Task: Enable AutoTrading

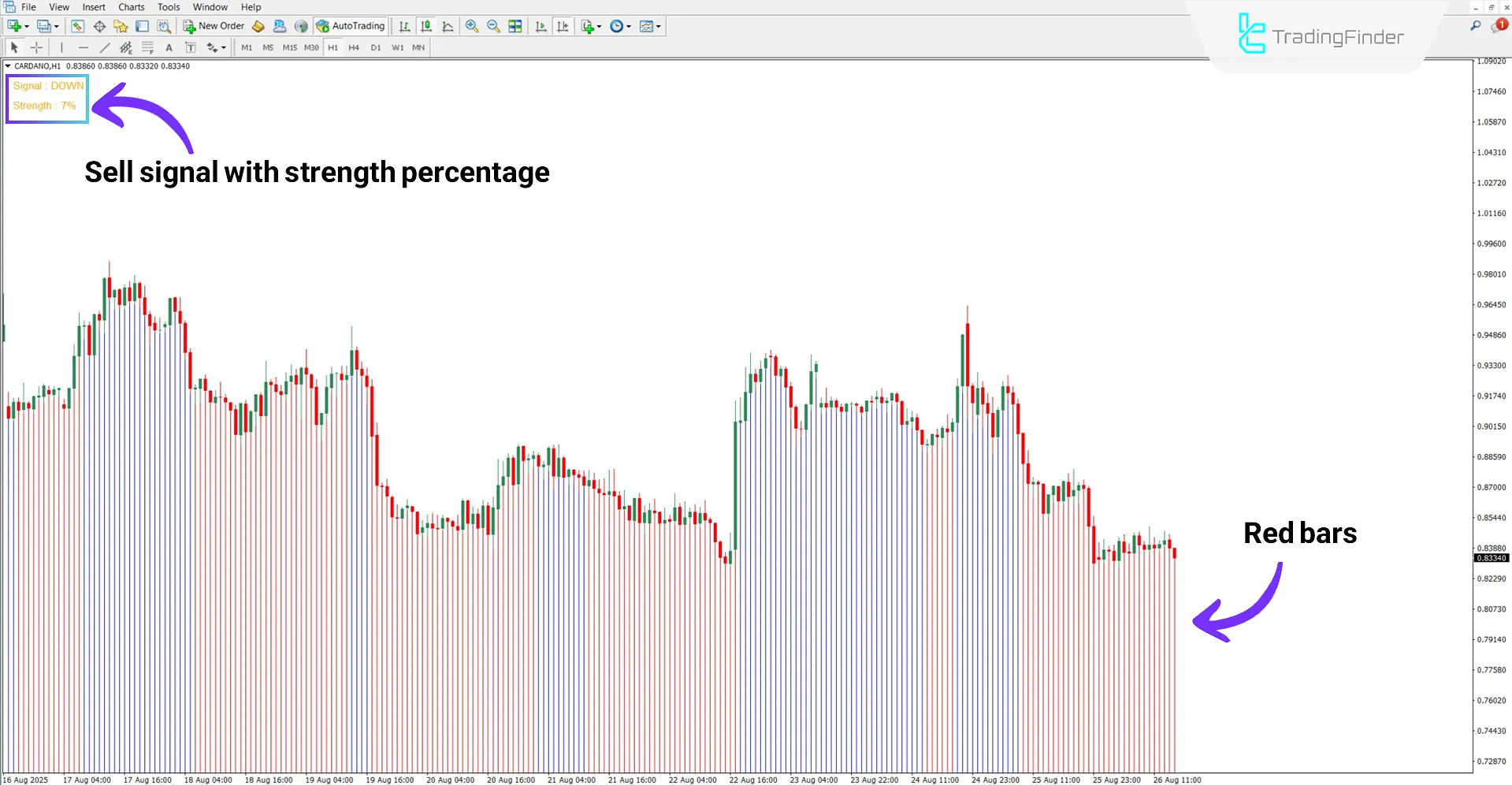Action: point(350,26)
